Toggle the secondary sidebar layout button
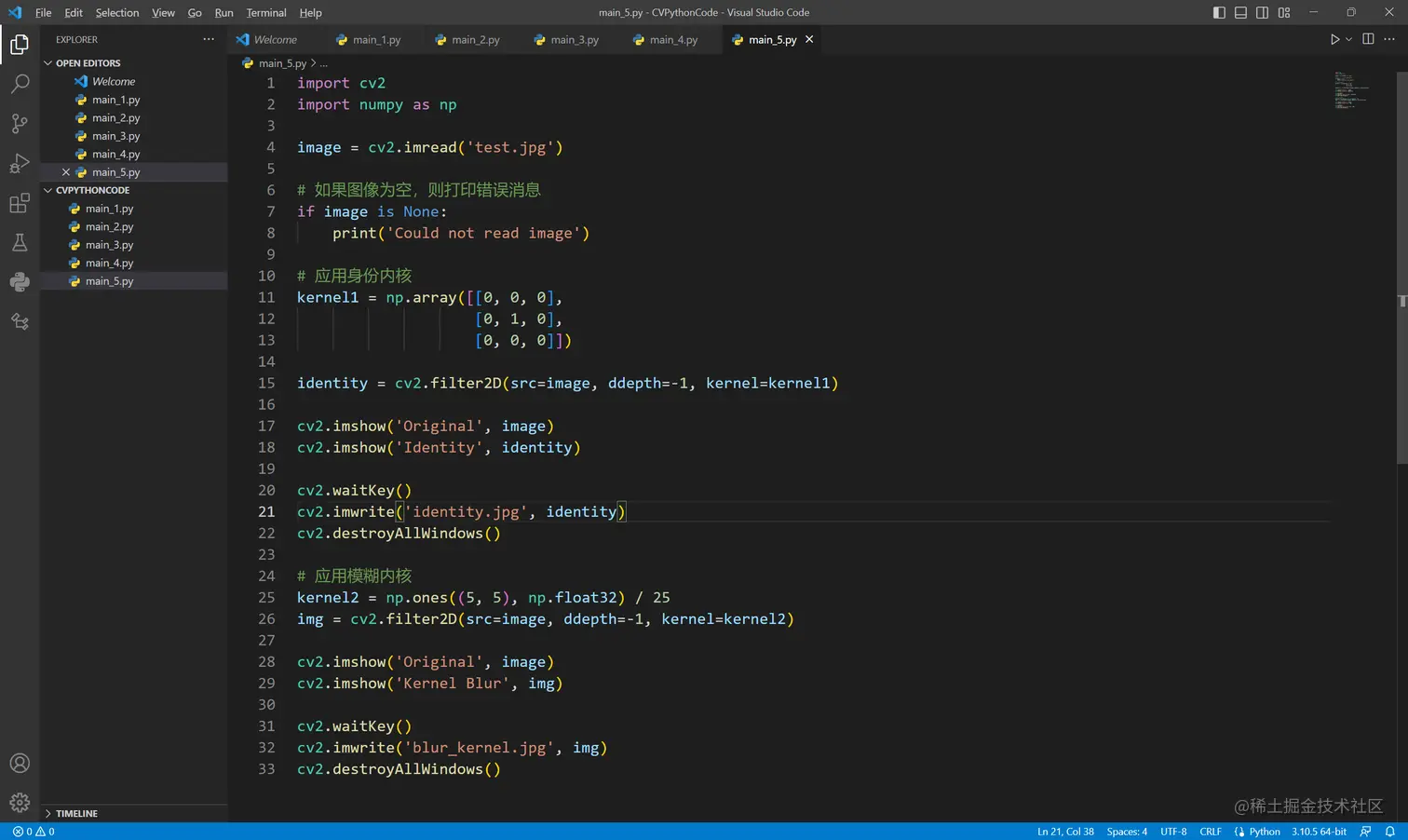Image resolution: width=1408 pixels, height=840 pixels. (x=1262, y=12)
